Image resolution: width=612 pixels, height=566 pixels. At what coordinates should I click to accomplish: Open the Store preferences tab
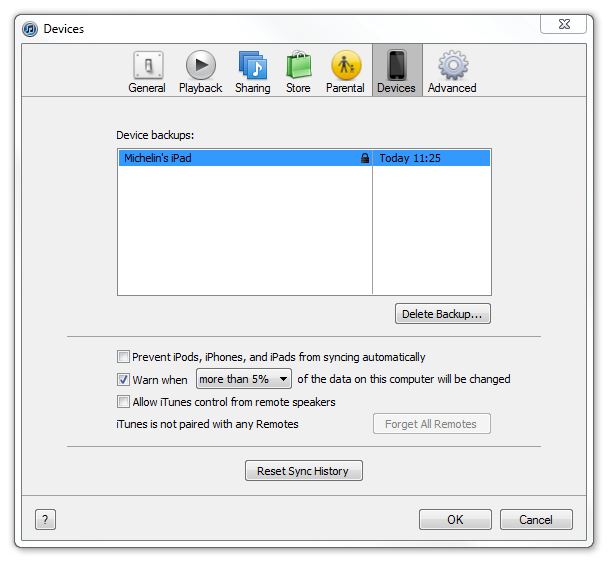[298, 72]
